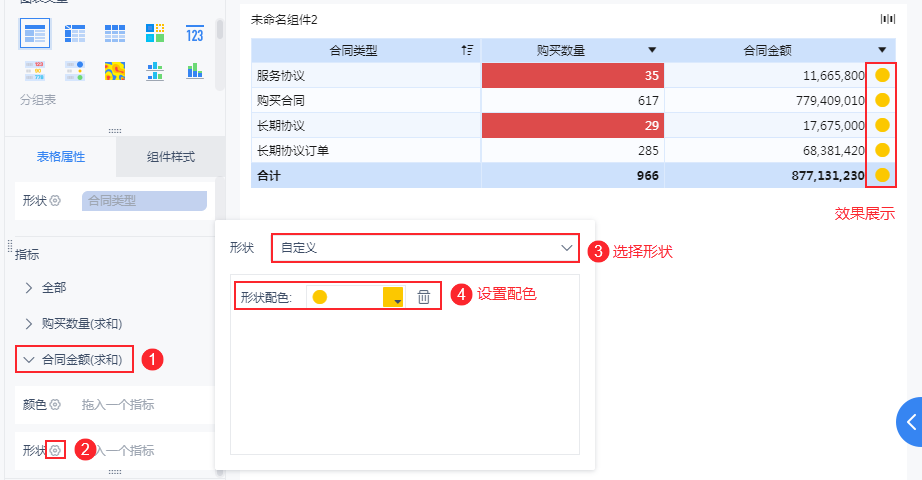Screen dimensions: 922x480
Task: Open the 合同金额 column dropdown arrow
Action: (x=881, y=51)
